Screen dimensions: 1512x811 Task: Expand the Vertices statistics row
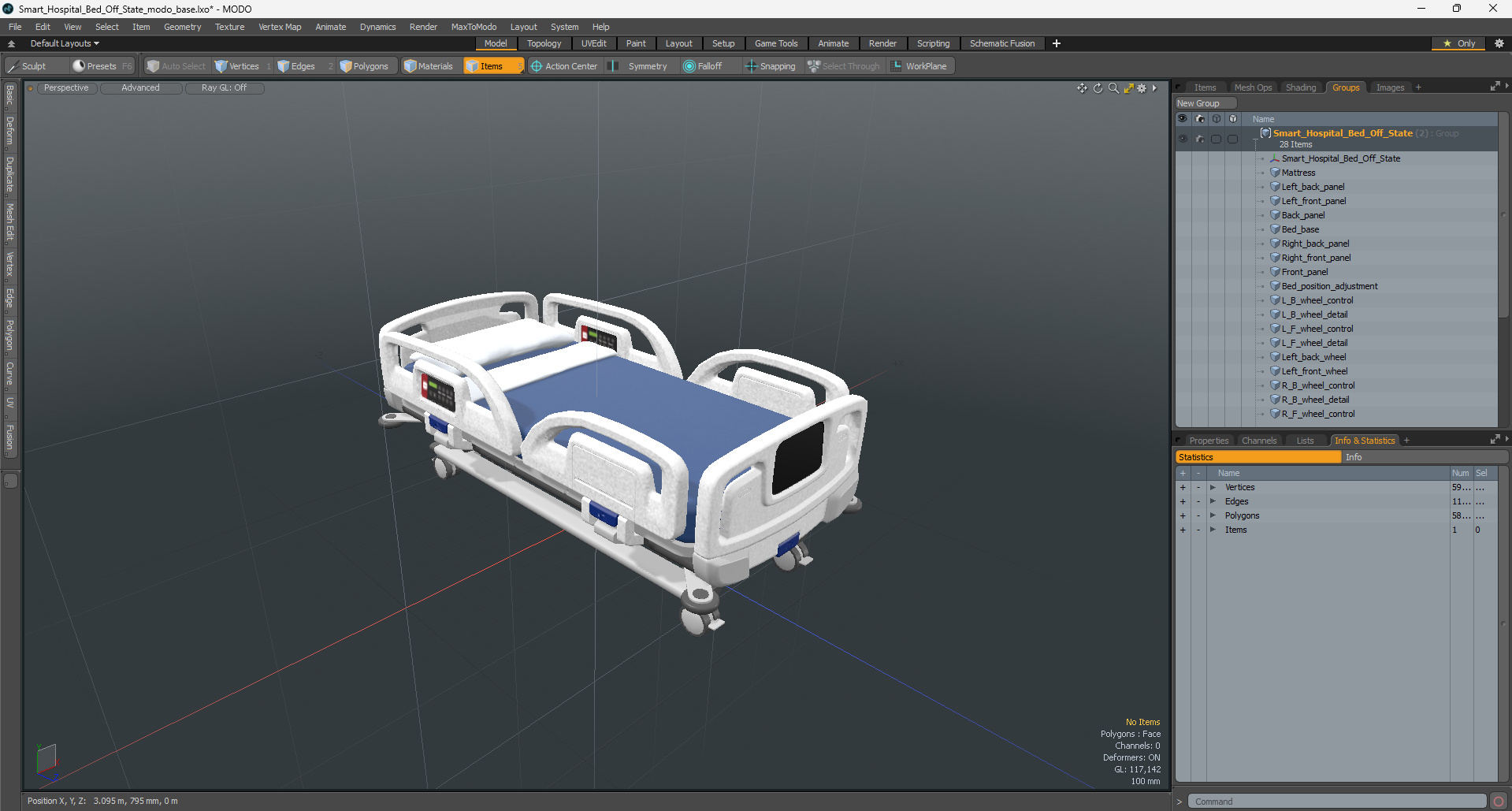click(1213, 487)
